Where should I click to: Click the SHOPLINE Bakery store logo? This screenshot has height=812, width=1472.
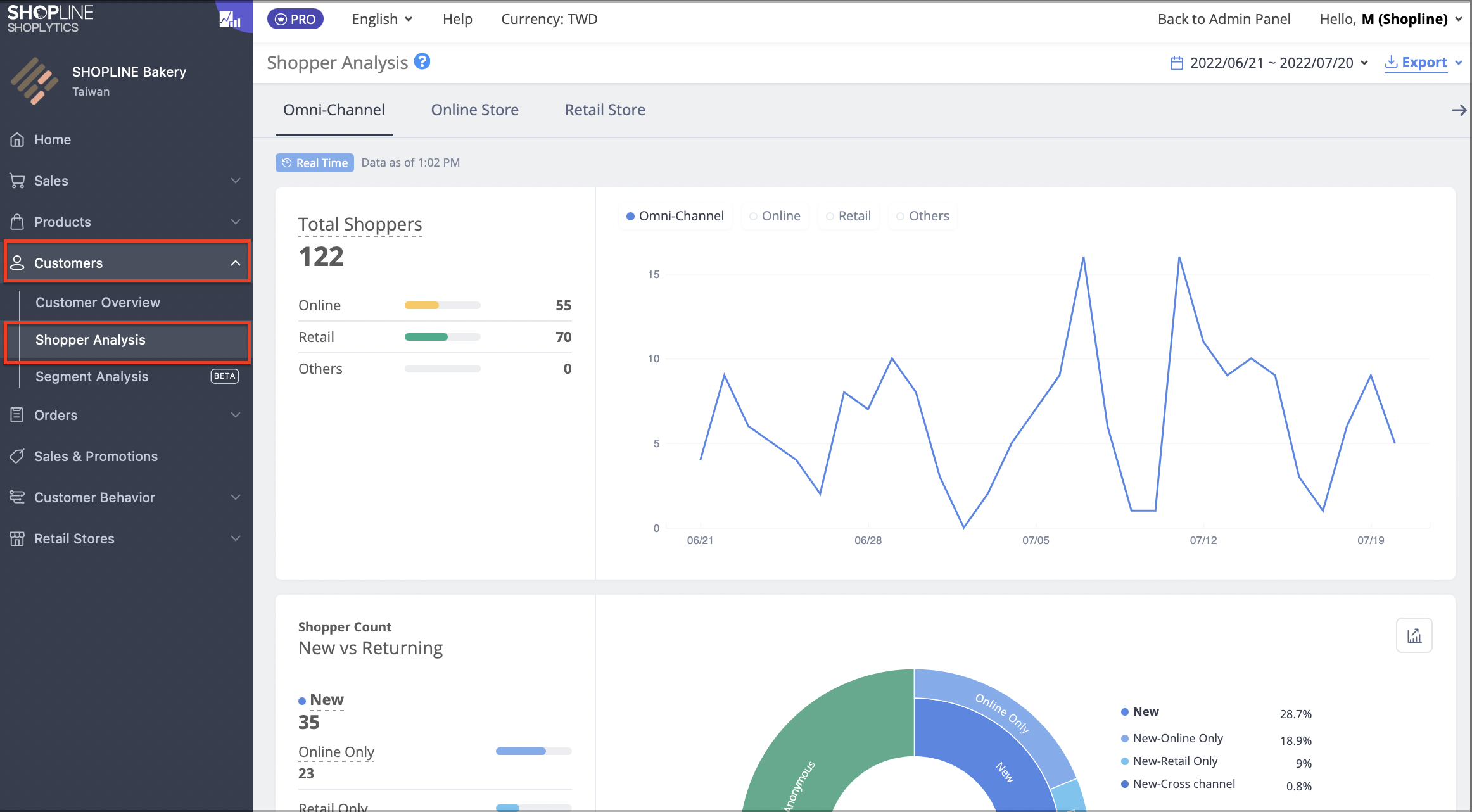pyautogui.click(x=34, y=81)
